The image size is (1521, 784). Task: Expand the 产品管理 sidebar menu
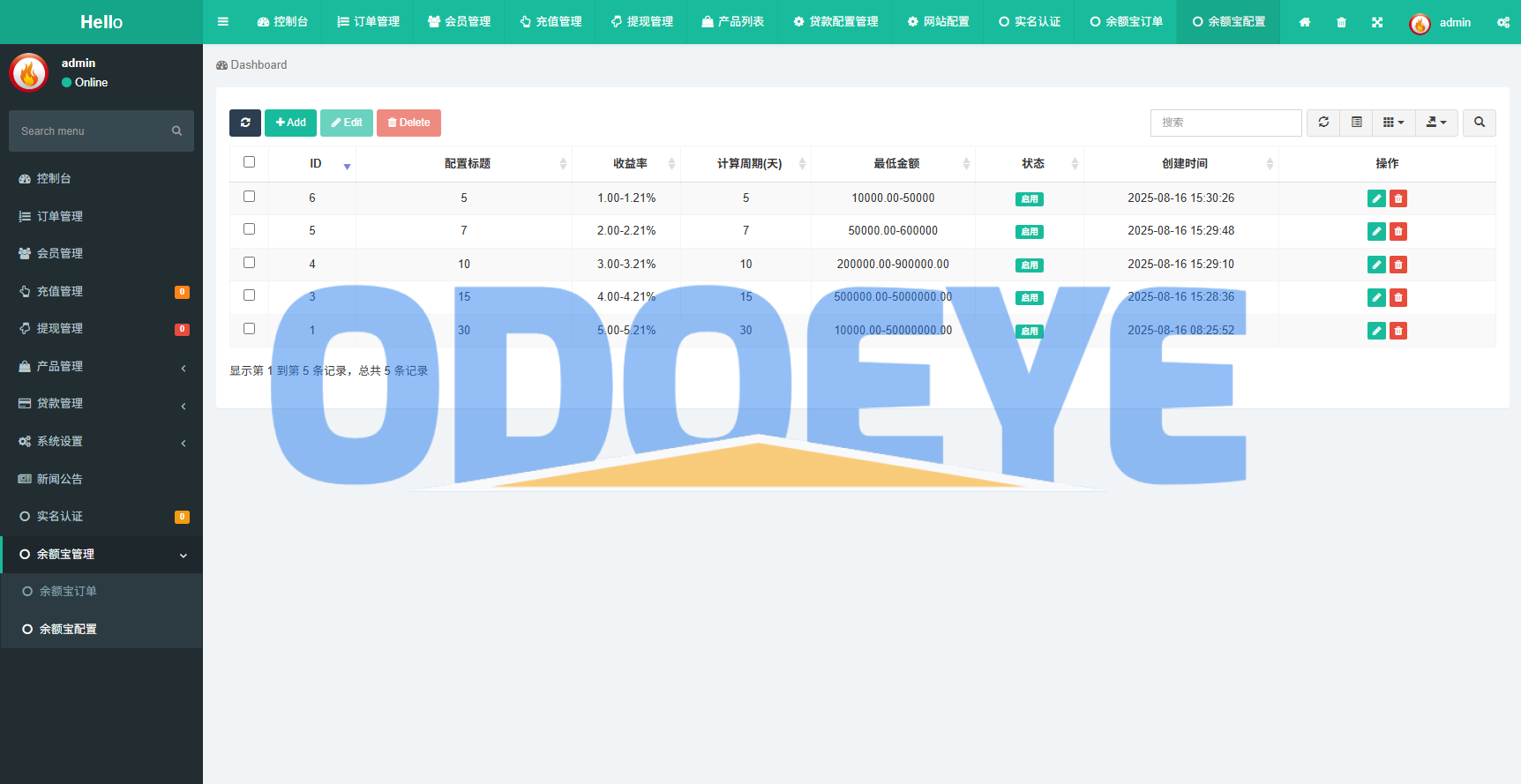[x=101, y=366]
